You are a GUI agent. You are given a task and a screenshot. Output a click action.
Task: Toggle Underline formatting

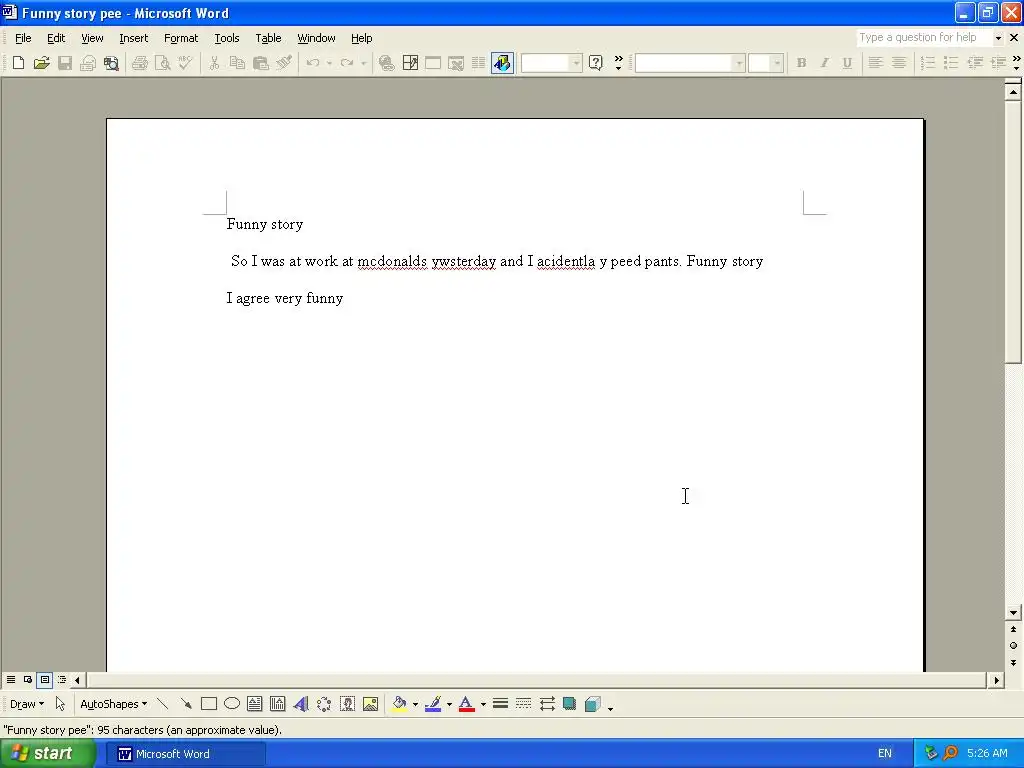pyautogui.click(x=847, y=63)
